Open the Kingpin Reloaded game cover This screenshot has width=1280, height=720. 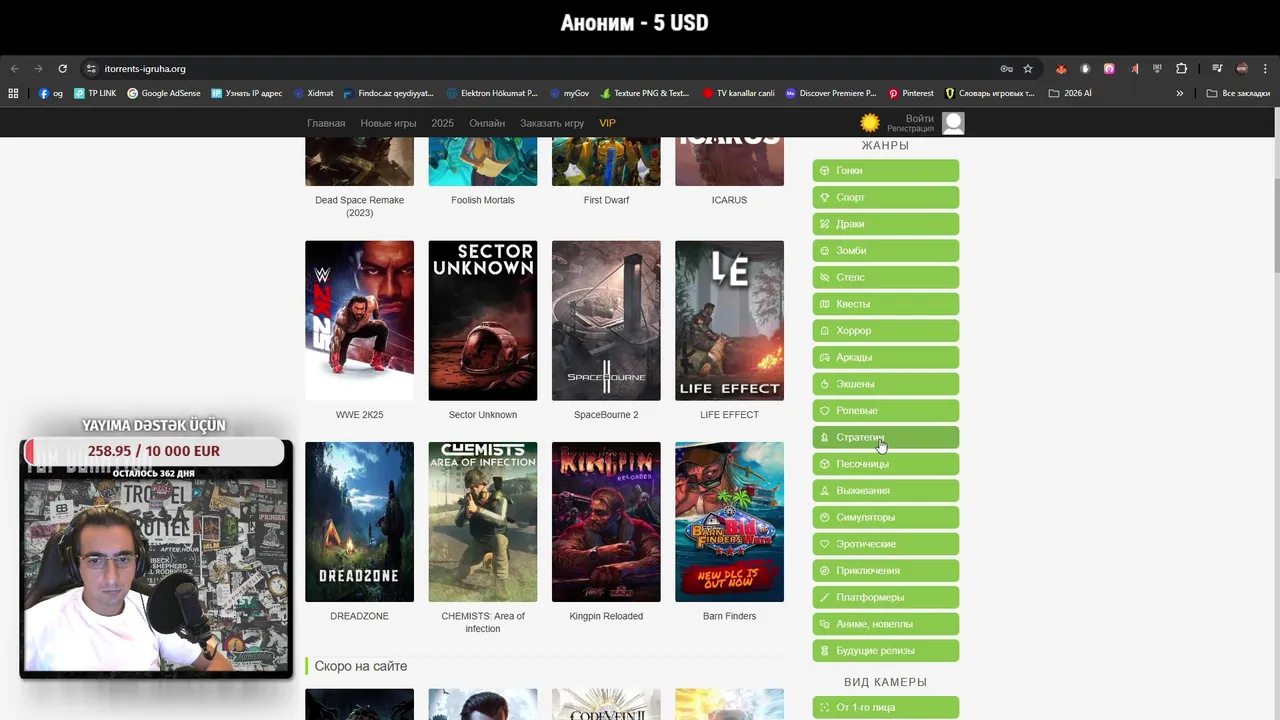[x=606, y=522]
